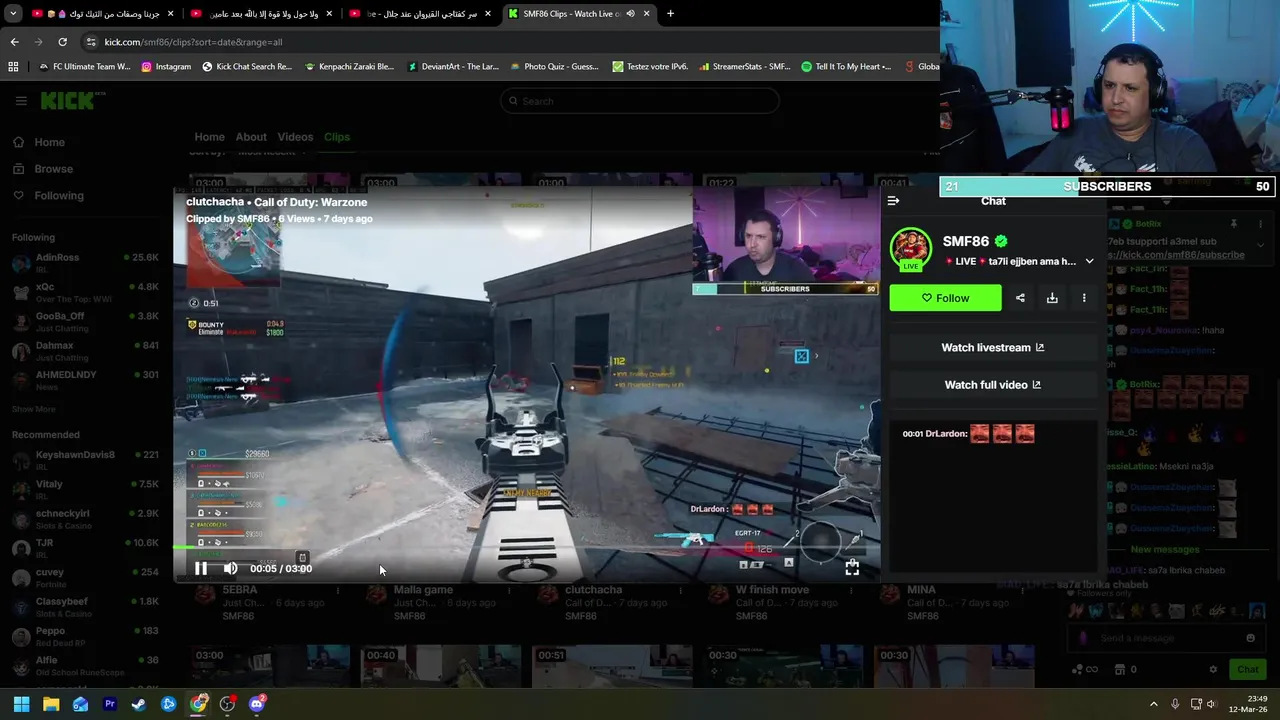This screenshot has width=1280, height=720.
Task: Open GooBa_Off channel in the sidebar
Action: click(x=85, y=321)
